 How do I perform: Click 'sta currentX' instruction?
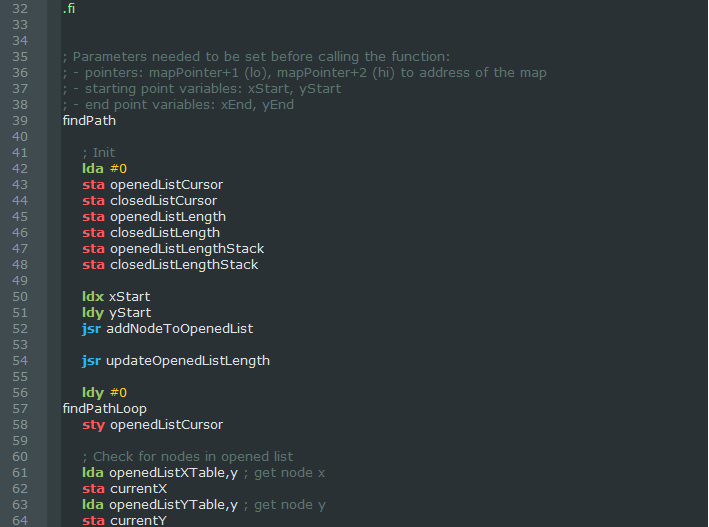[124, 489]
